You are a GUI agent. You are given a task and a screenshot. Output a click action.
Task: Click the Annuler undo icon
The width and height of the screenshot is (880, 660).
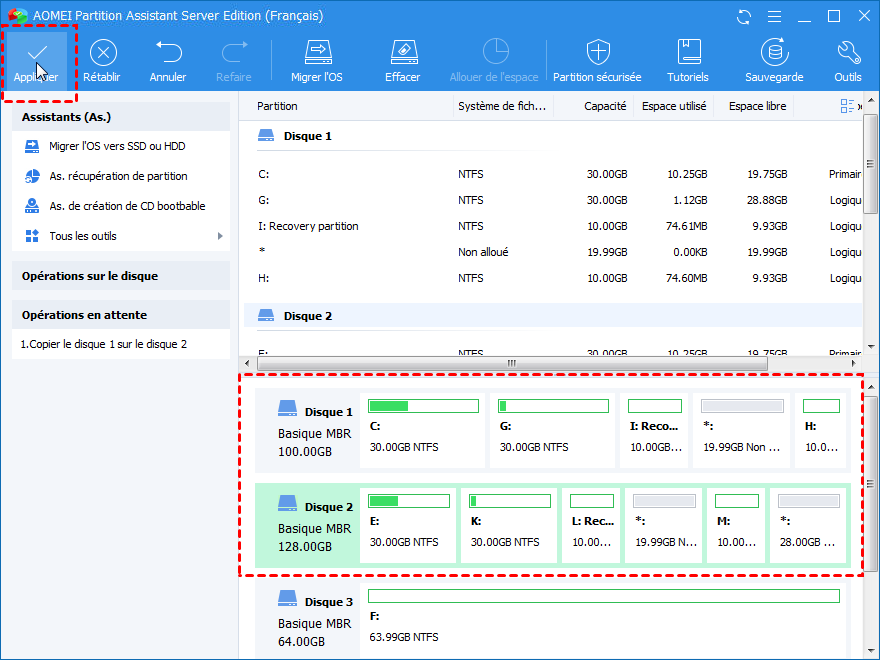(168, 52)
